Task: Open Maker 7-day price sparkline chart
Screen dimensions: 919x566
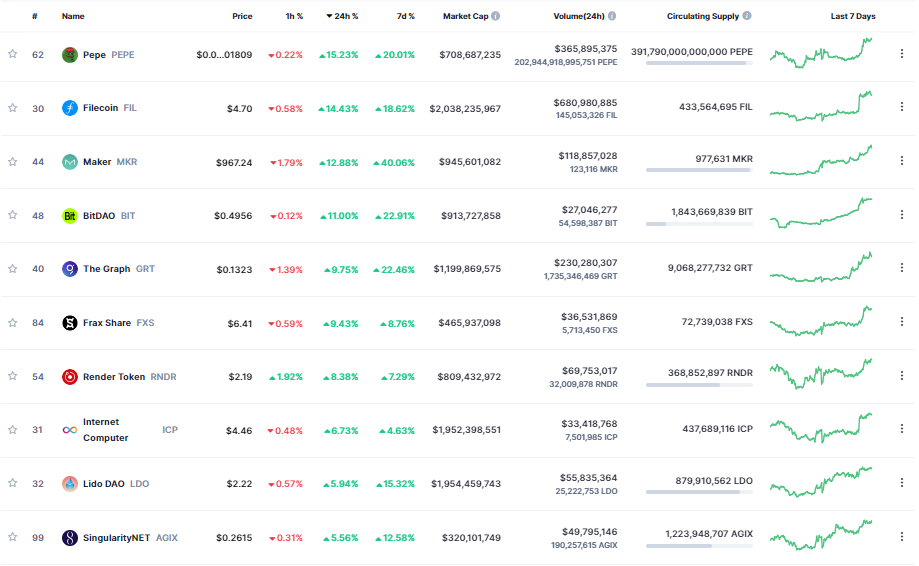Action: [821, 161]
